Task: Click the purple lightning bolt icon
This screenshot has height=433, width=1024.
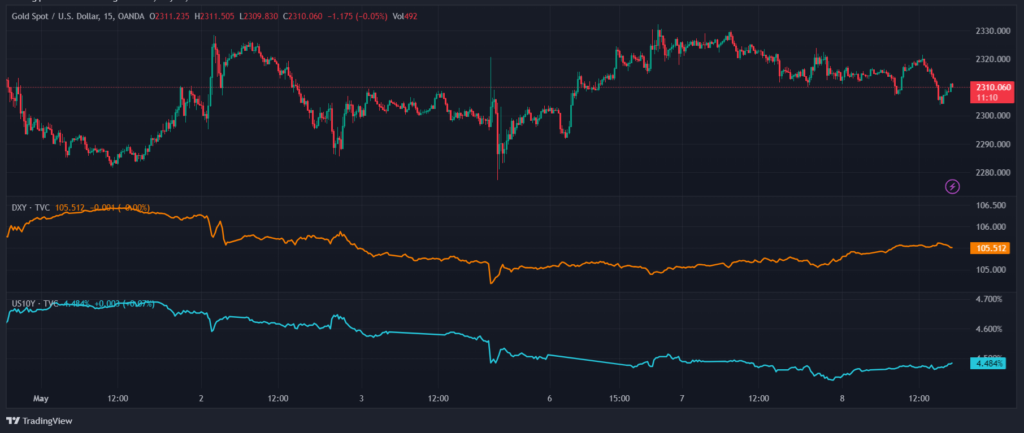Action: tap(952, 186)
